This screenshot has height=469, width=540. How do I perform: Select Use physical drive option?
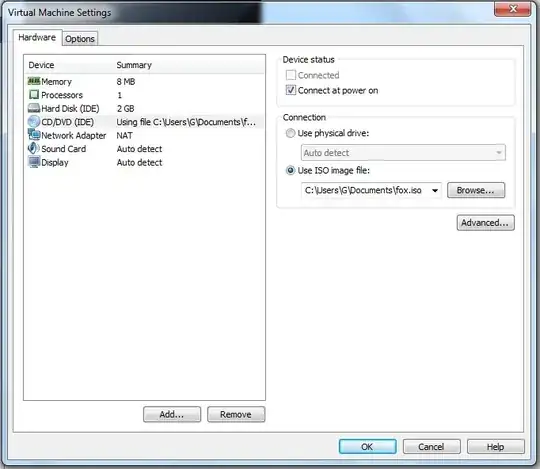[290, 133]
